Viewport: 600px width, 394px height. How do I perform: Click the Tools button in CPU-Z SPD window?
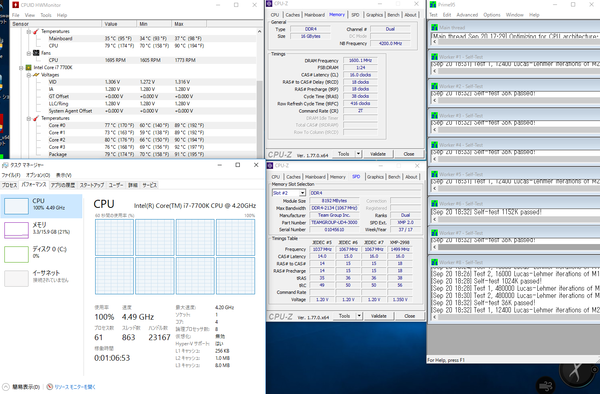pyautogui.click(x=344, y=316)
